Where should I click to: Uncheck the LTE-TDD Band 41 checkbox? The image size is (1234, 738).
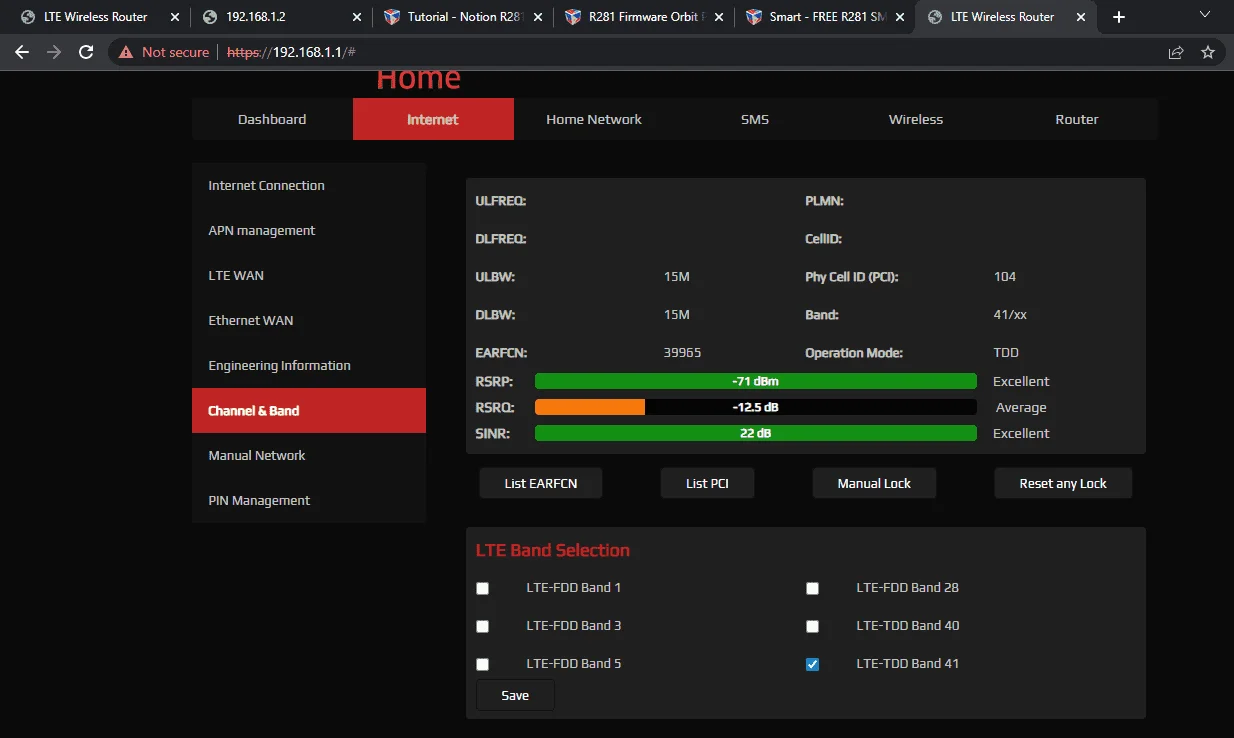[x=812, y=664]
